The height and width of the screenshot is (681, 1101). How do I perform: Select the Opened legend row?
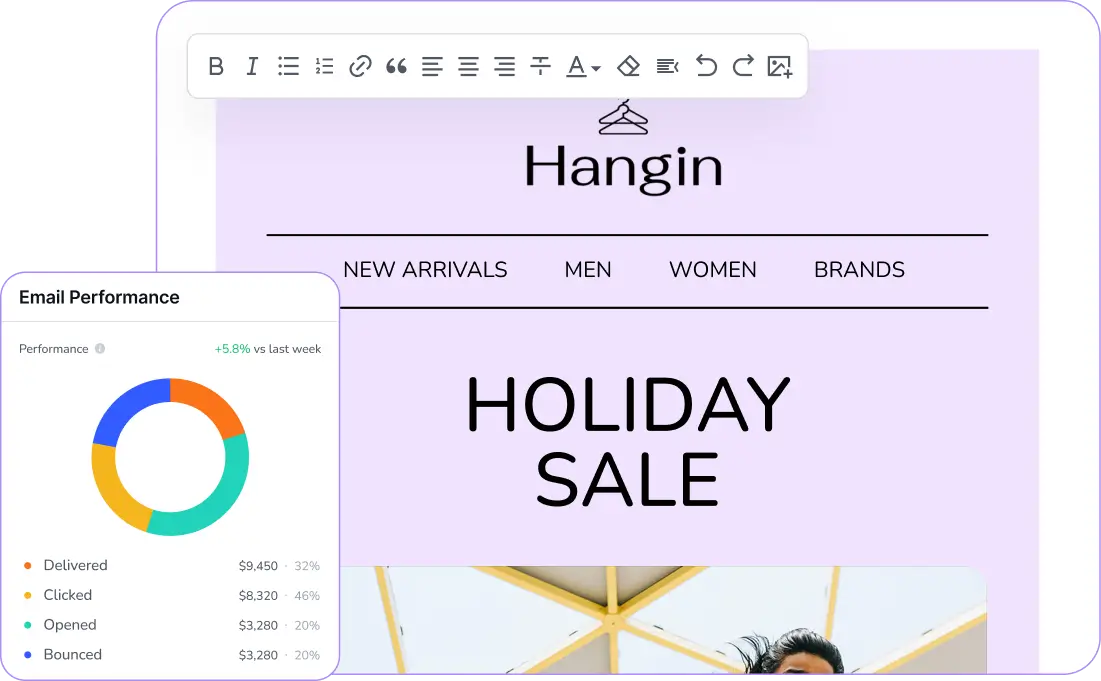point(172,625)
